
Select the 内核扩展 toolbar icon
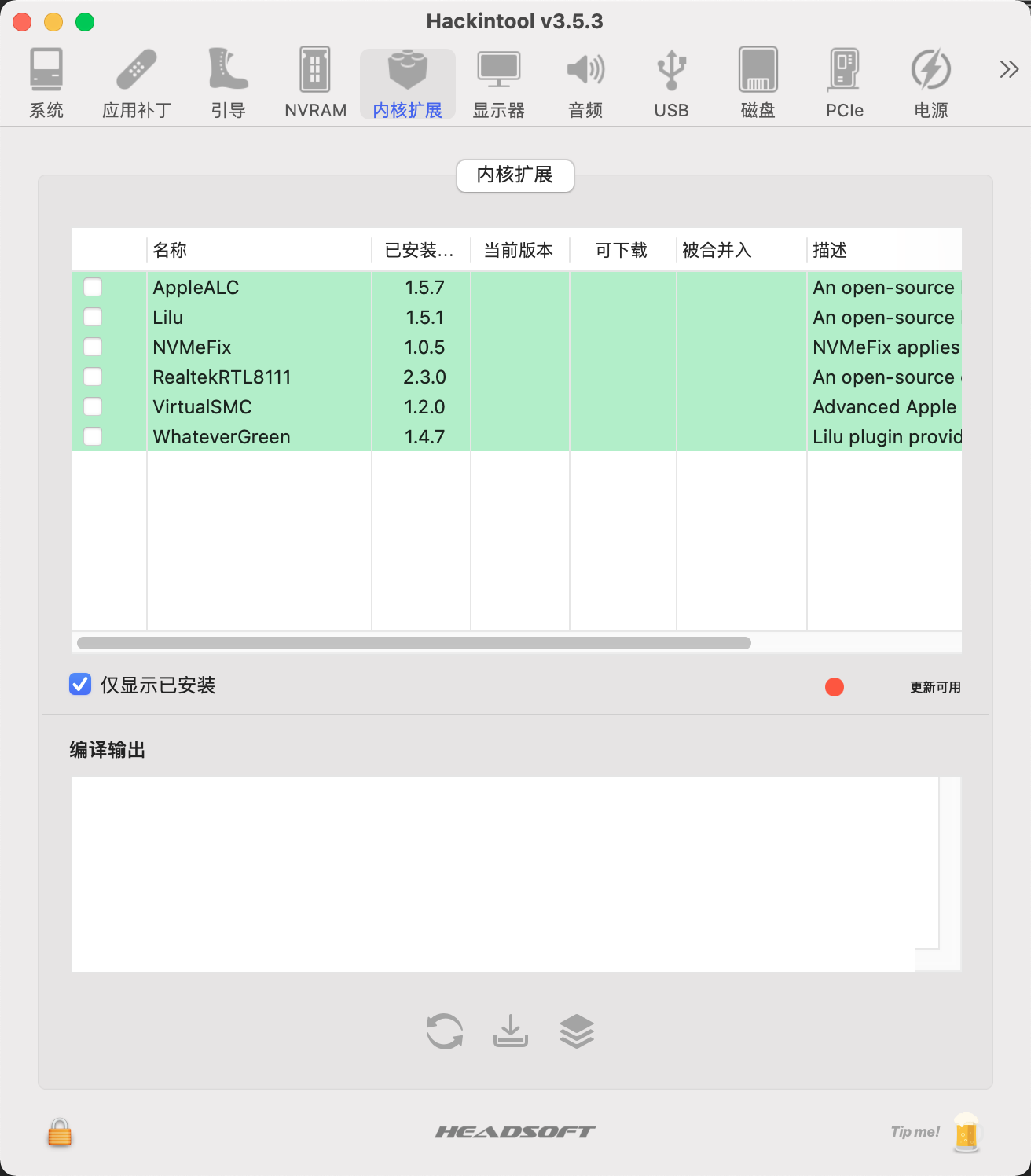408,83
